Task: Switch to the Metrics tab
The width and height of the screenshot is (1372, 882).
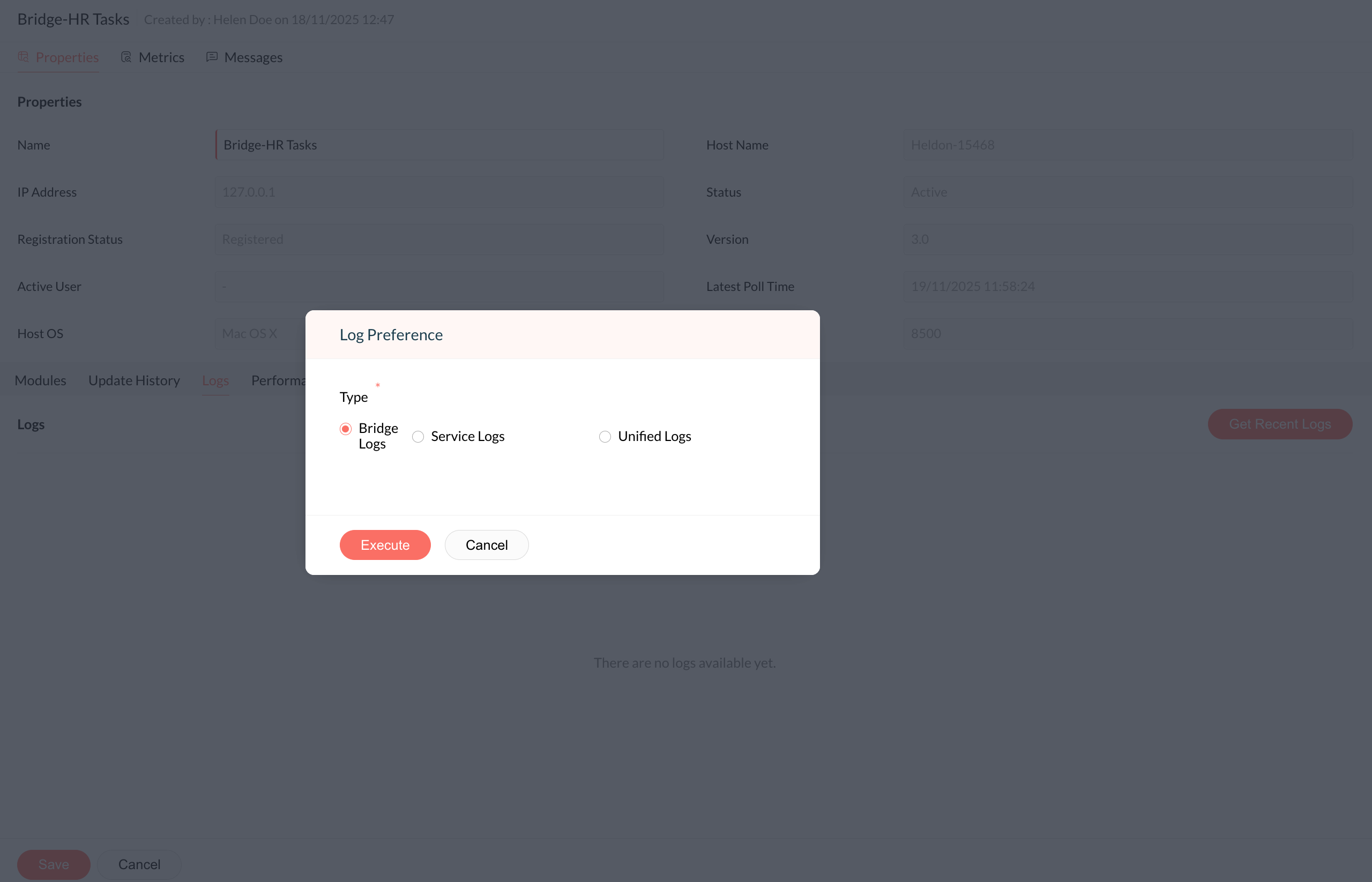Action: (x=161, y=57)
